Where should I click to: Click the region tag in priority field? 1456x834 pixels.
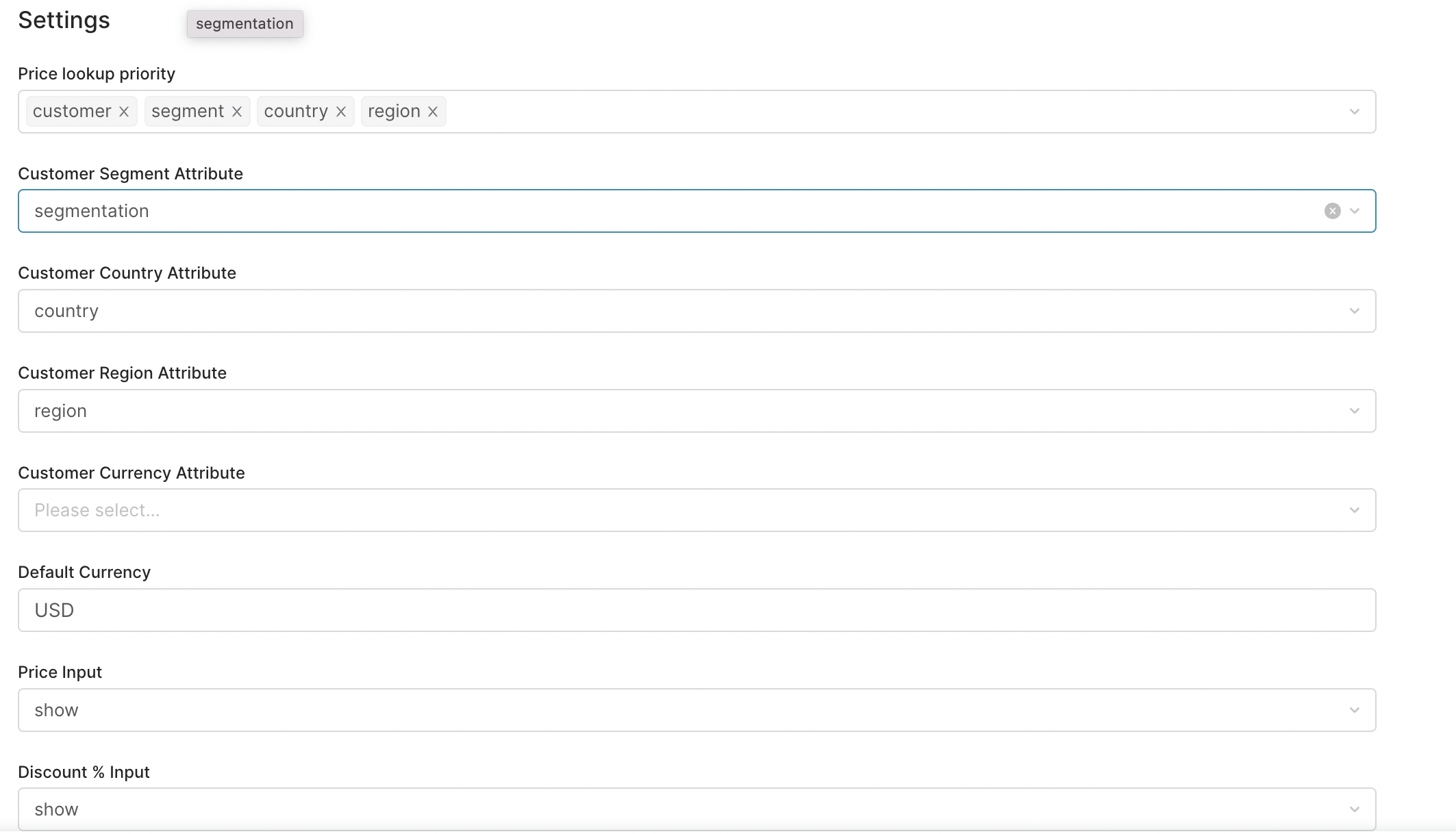[x=394, y=112]
